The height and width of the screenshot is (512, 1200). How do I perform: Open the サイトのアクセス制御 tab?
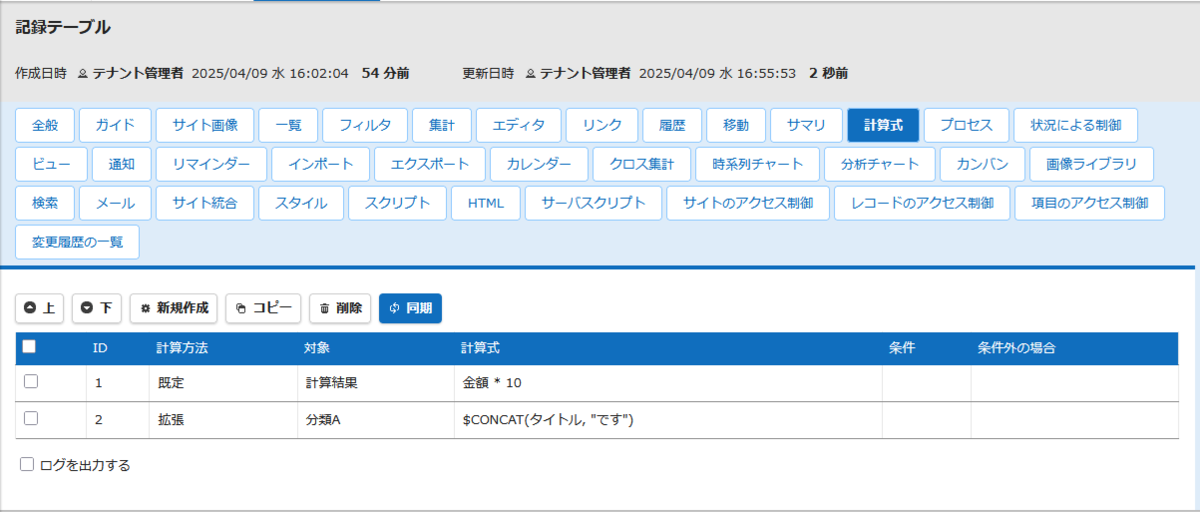coord(748,203)
